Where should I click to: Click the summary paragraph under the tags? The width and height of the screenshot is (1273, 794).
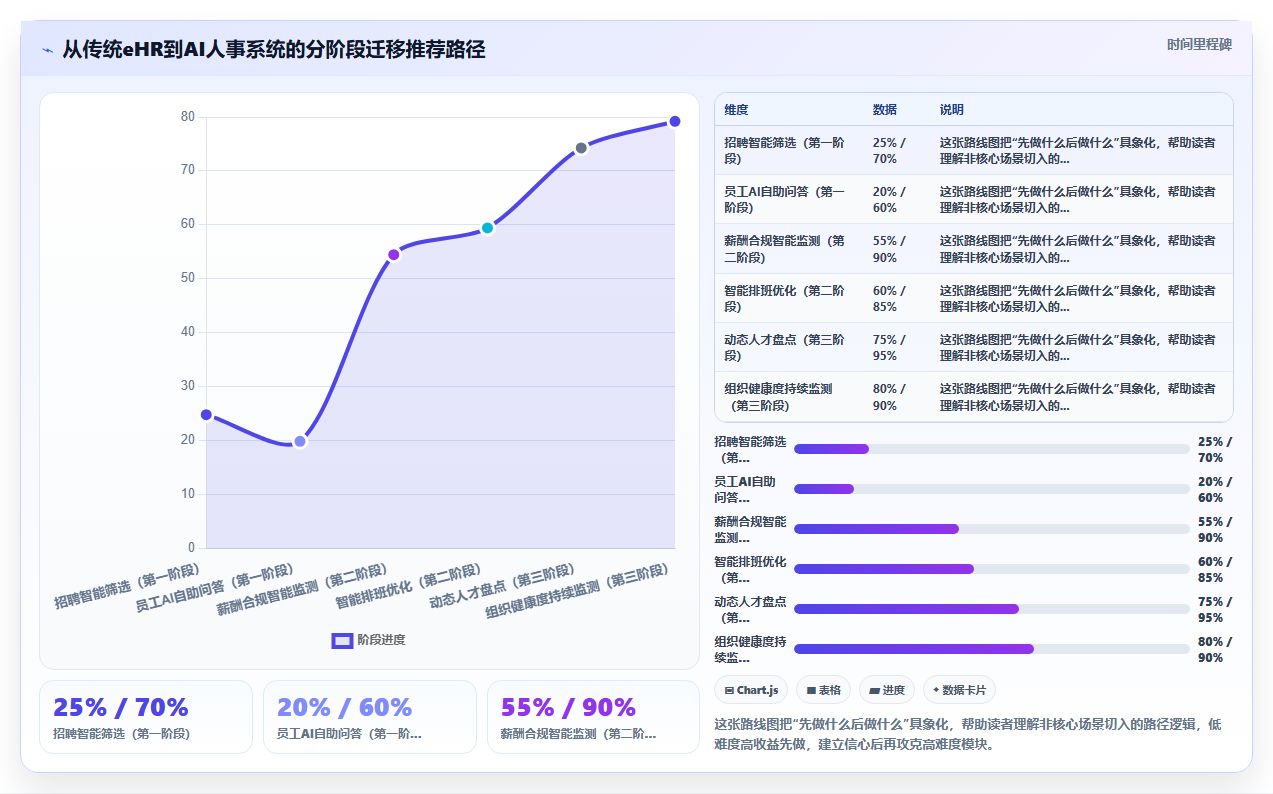(968, 734)
